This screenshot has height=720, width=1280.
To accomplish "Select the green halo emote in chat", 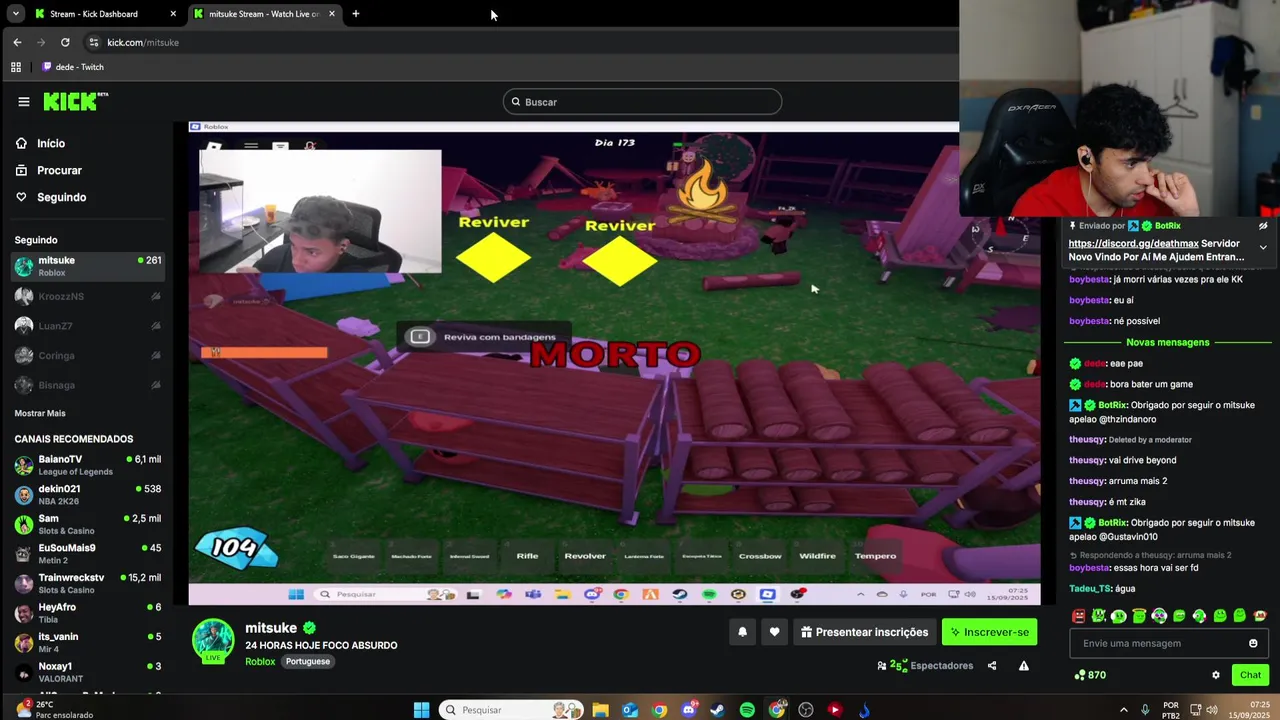I will pyautogui.click(x=1139, y=616).
